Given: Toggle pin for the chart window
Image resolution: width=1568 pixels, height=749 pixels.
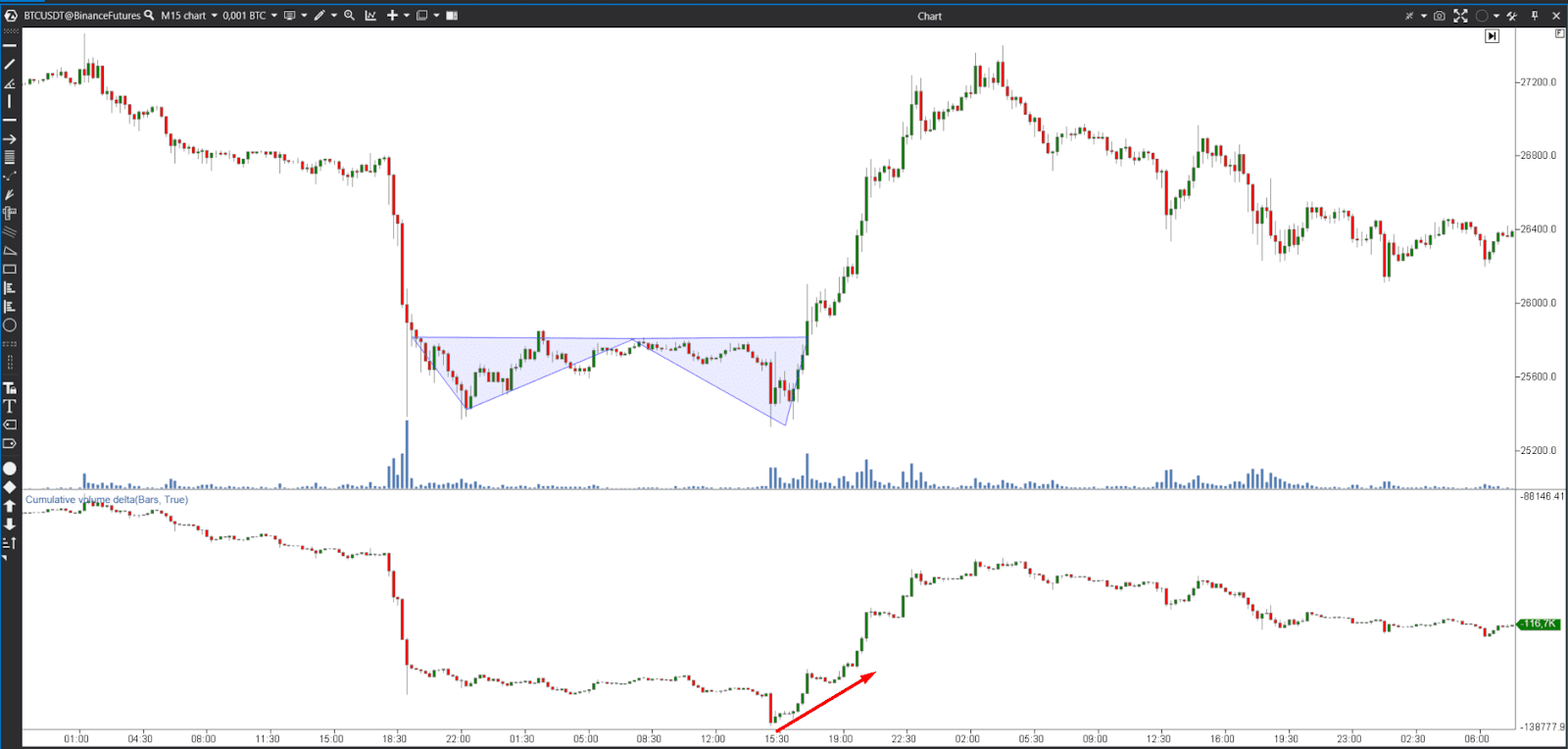Looking at the screenshot, I should [x=1535, y=16].
